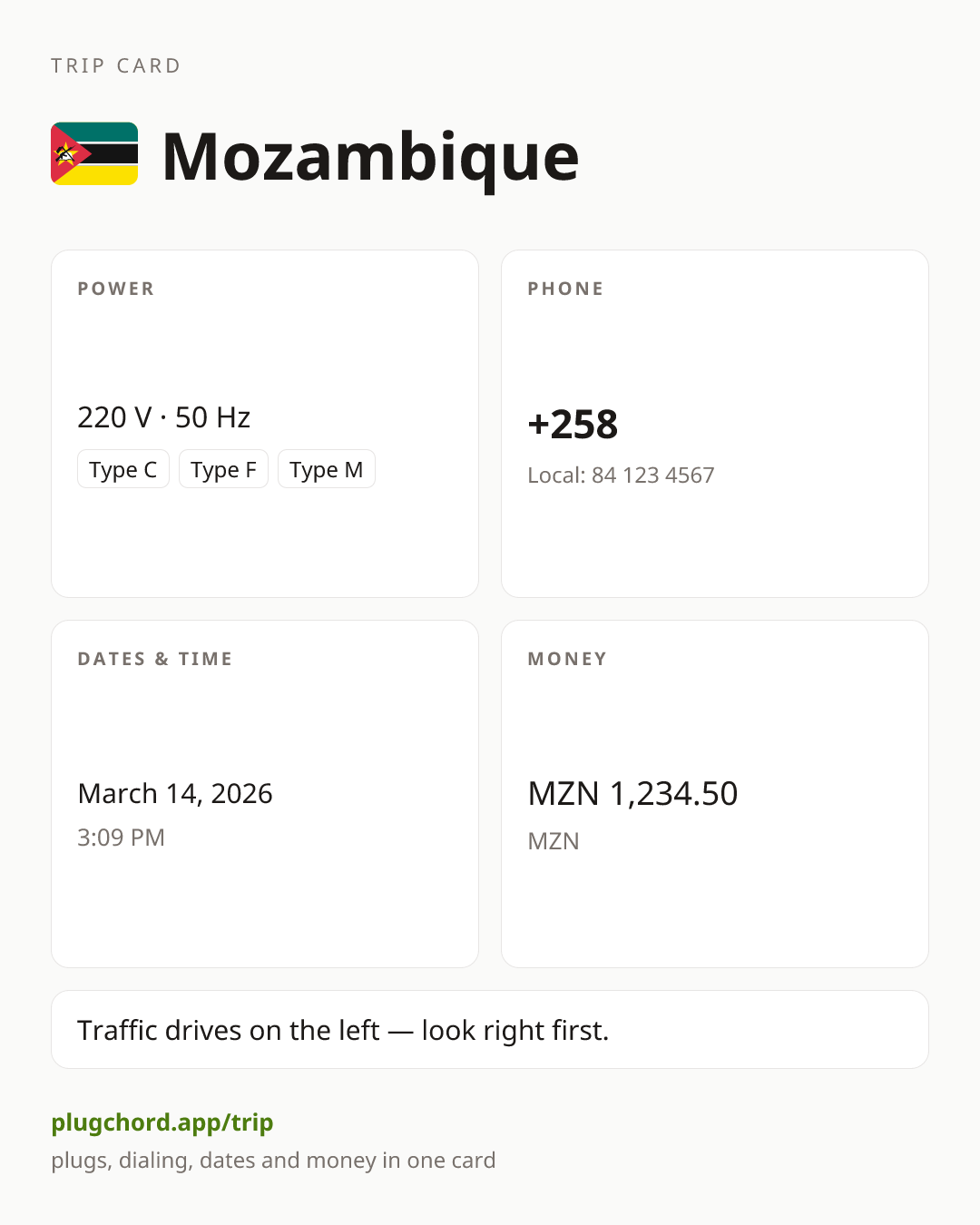This screenshot has height=1225, width=980.
Task: Click the DATES & TIME card heading
Action: click(155, 659)
